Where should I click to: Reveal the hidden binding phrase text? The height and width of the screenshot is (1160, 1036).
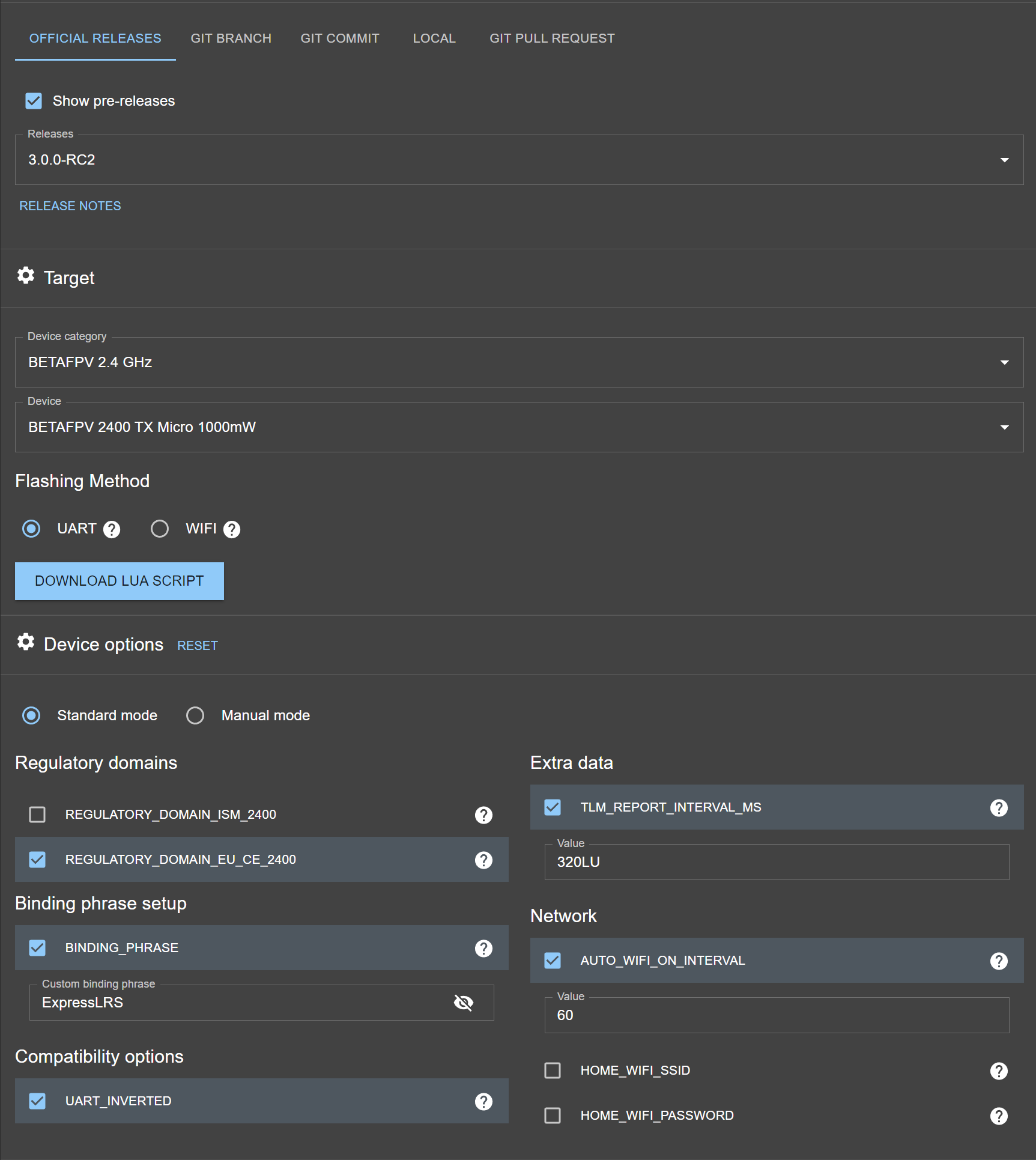click(x=463, y=1002)
